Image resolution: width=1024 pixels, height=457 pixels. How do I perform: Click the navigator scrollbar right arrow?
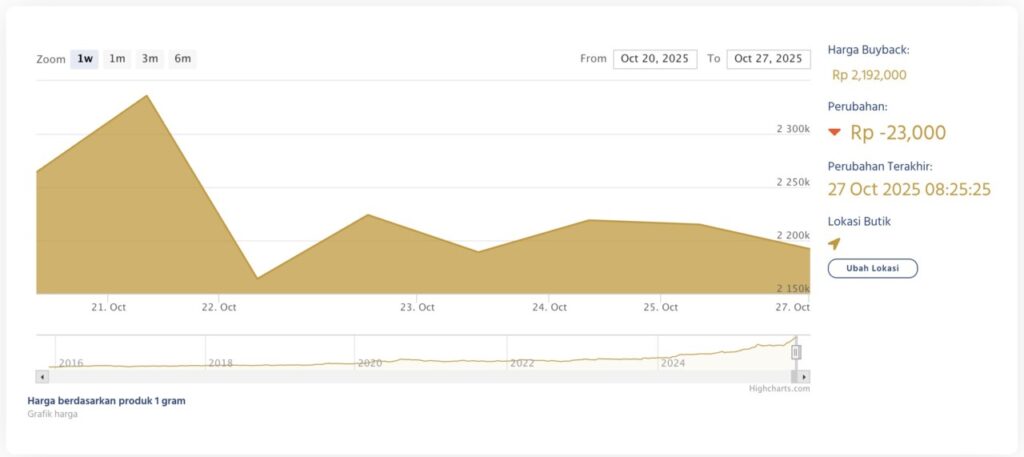click(x=805, y=377)
